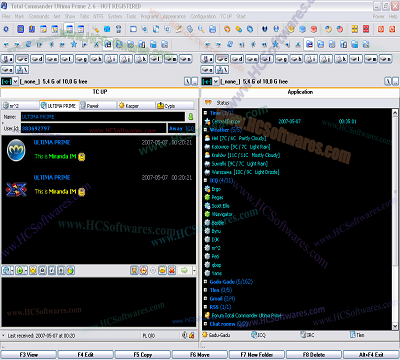This screenshot has width=400, height=360.
Task: Expand the Gmail group
Action: point(206,299)
